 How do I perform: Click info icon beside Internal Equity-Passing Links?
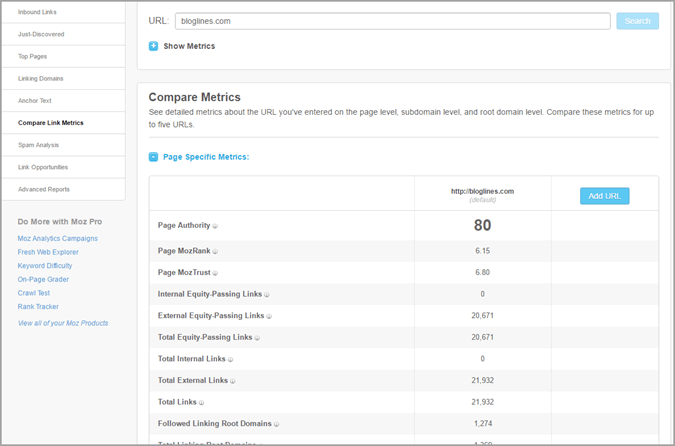(267, 295)
